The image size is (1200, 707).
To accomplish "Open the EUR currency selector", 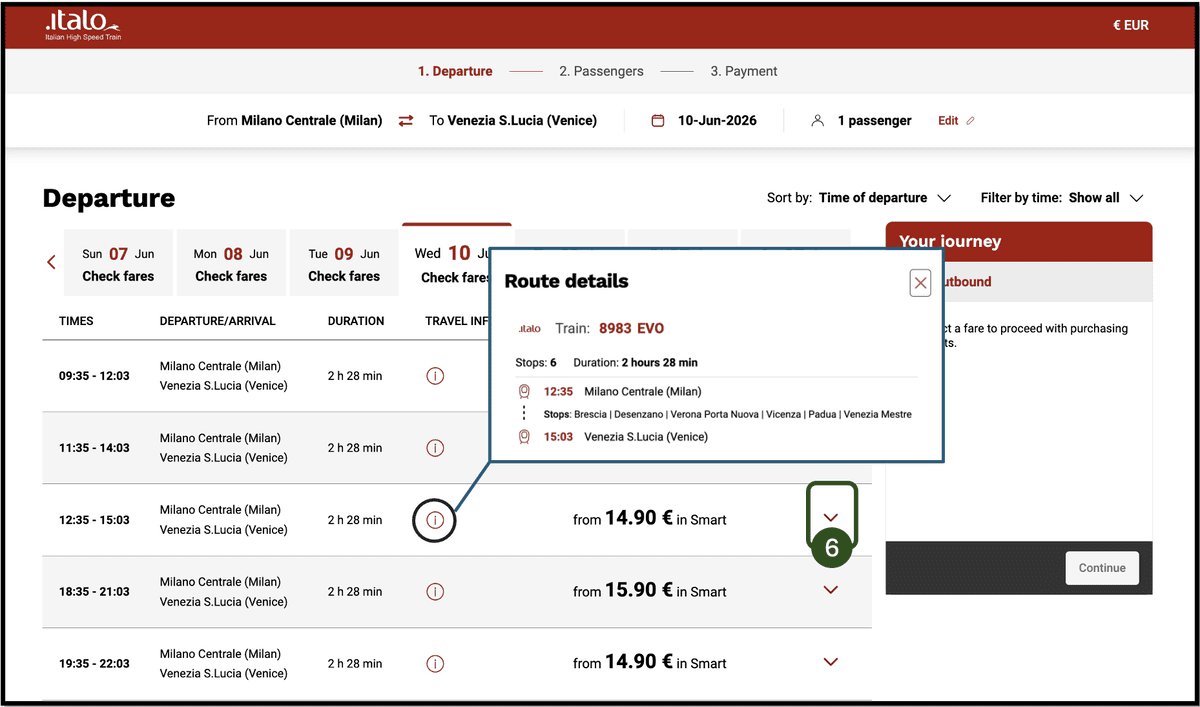I will tap(1130, 25).
